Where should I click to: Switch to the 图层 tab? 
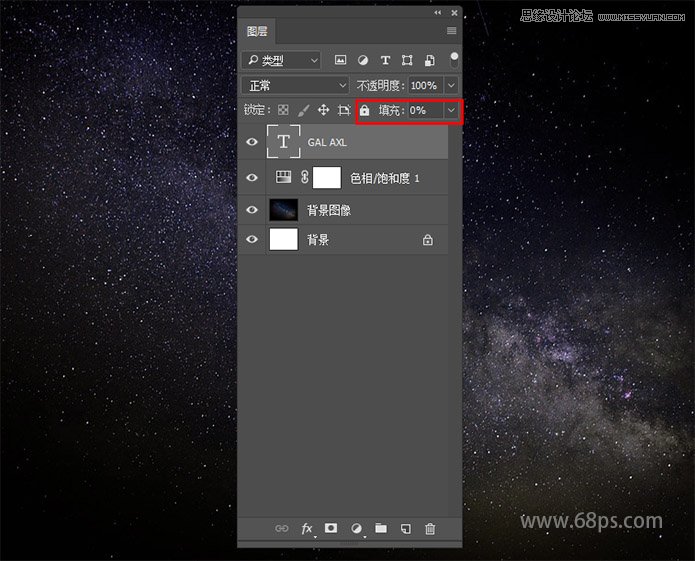(x=257, y=31)
